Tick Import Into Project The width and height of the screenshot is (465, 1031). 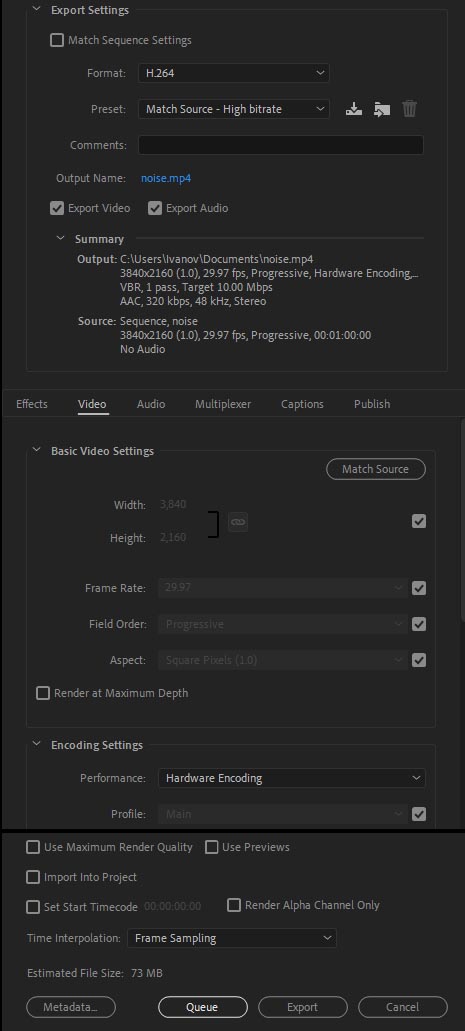click(x=33, y=877)
